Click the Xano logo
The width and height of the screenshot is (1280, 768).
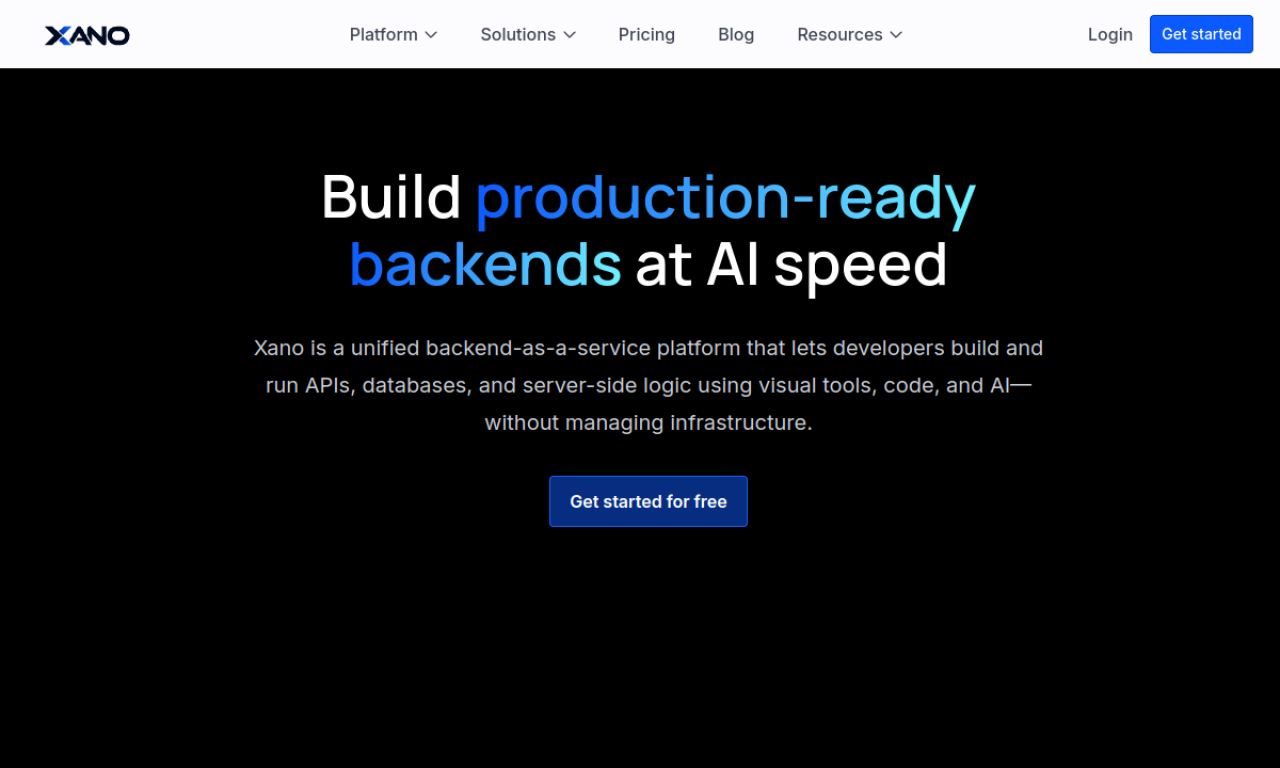coord(87,35)
